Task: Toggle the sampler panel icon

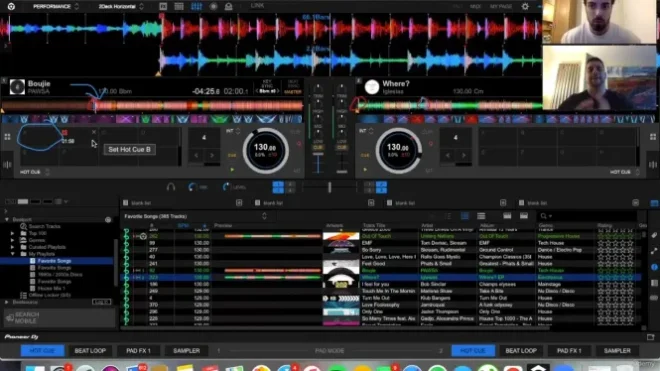Action: pos(179,6)
